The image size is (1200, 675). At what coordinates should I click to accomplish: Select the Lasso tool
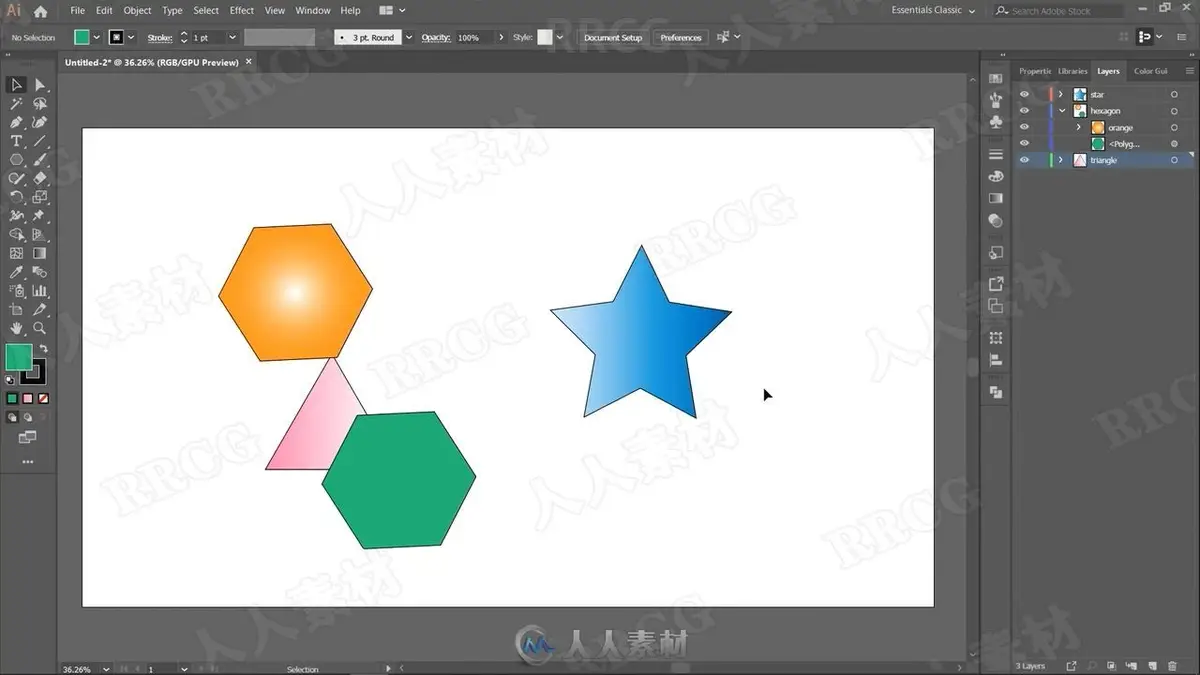coord(40,104)
